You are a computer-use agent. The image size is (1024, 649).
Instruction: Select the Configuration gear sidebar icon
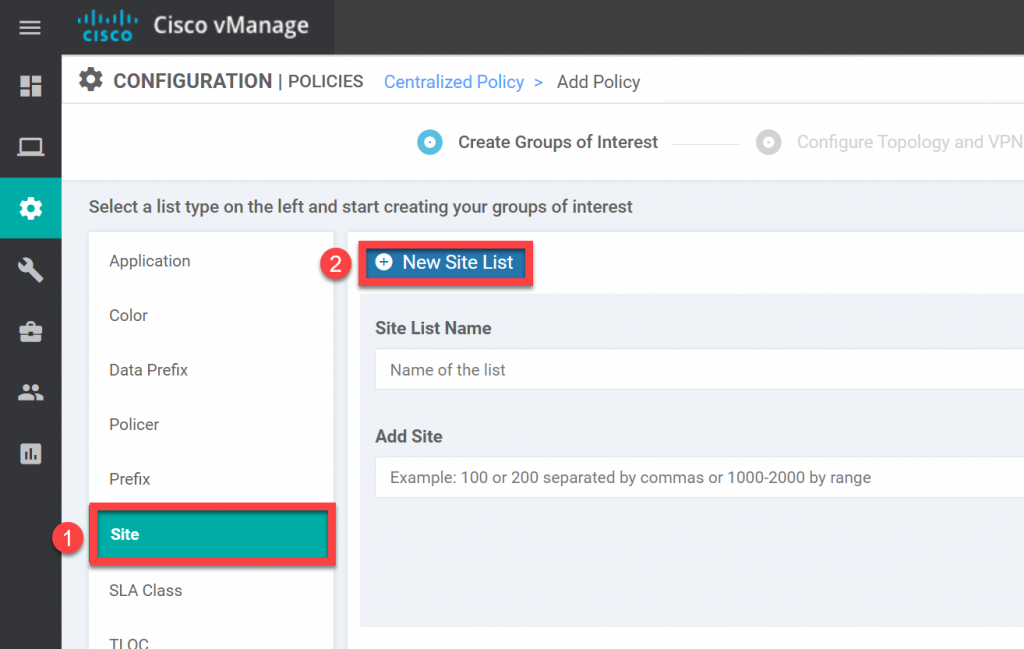point(31,208)
